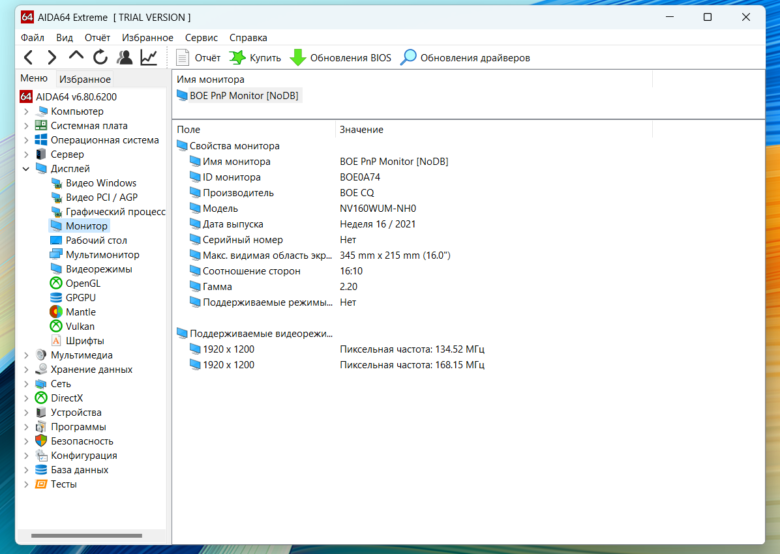Expand the Безопасность node
Viewport: 780px width, 554px height.
pos(26,441)
